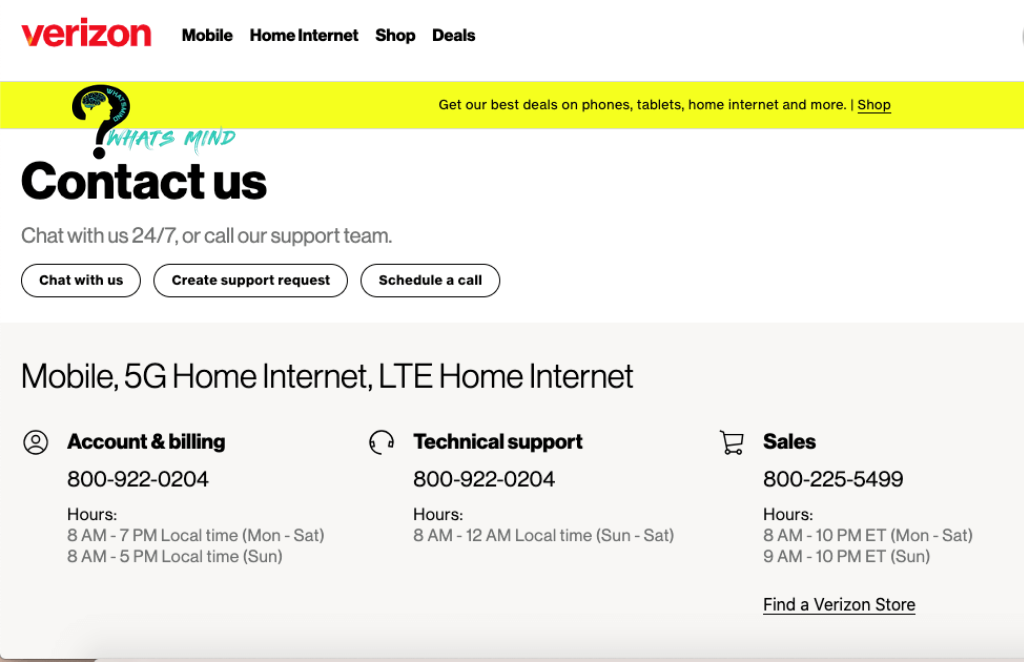The width and height of the screenshot is (1024, 662).
Task: Open the Home Internet navigation menu
Action: click(x=304, y=35)
